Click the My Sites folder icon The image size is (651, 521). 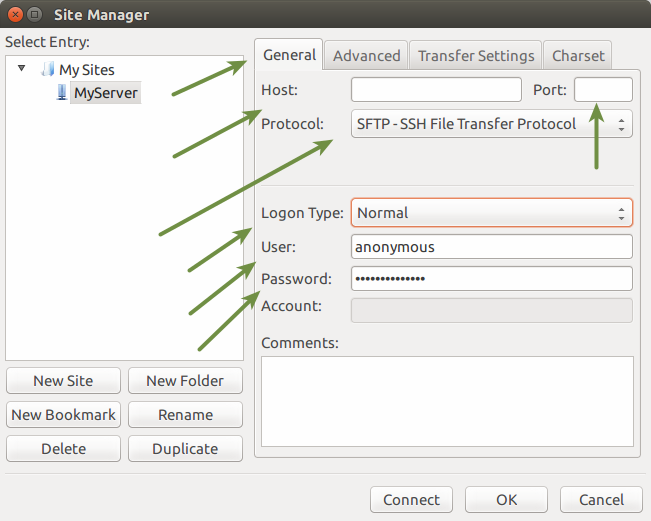pos(48,70)
